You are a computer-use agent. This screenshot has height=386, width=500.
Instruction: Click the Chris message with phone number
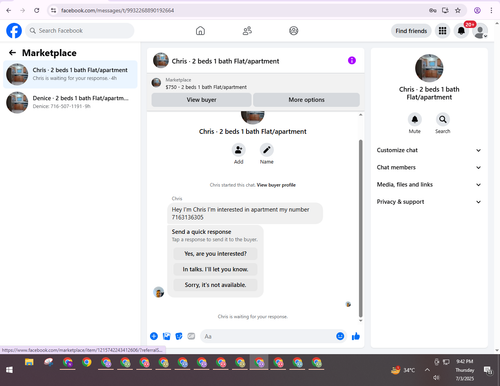[x=245, y=213]
